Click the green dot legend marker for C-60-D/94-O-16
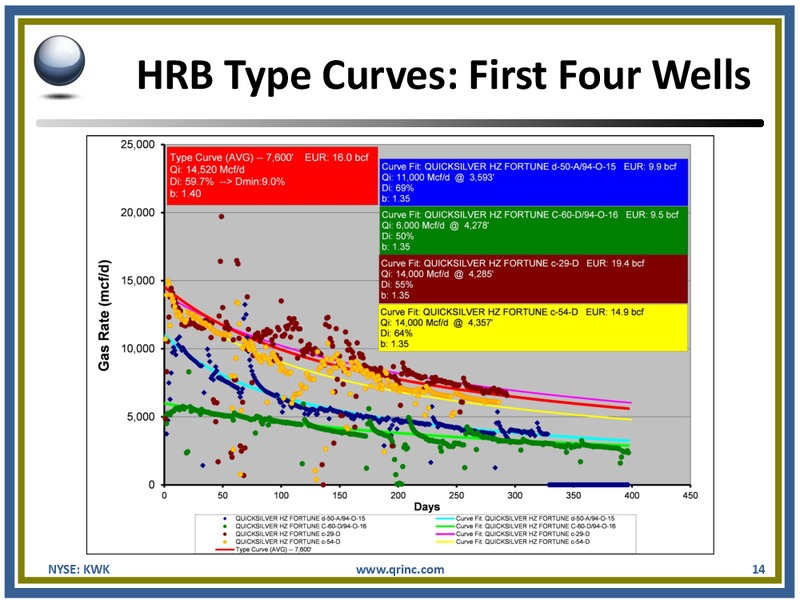Screen dimensions: 800x600 [x=225, y=526]
